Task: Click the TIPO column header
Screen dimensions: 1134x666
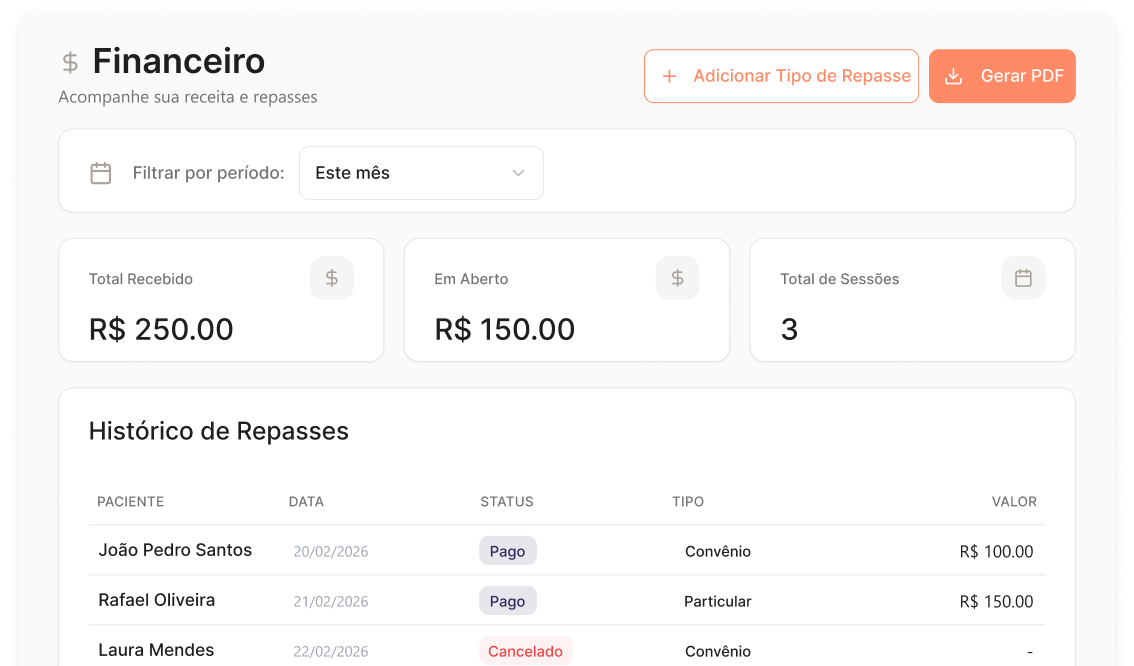Action: [688, 502]
